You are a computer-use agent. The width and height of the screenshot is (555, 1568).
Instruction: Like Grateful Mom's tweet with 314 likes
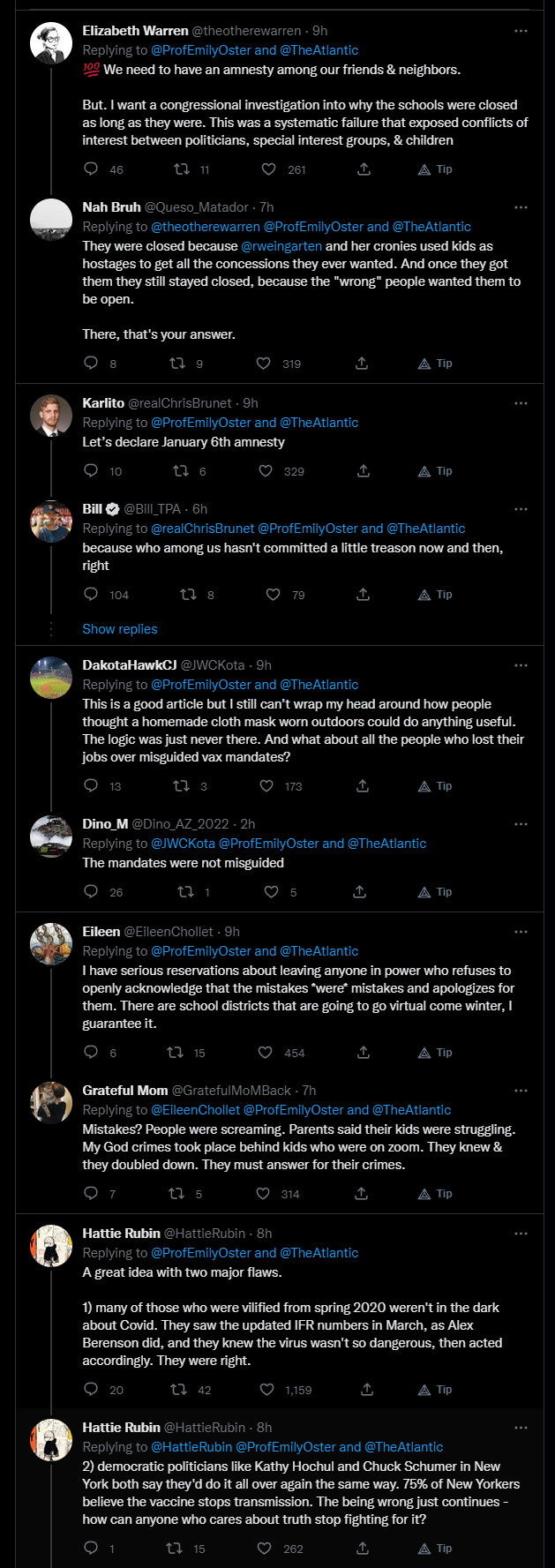pyautogui.click(x=263, y=1193)
